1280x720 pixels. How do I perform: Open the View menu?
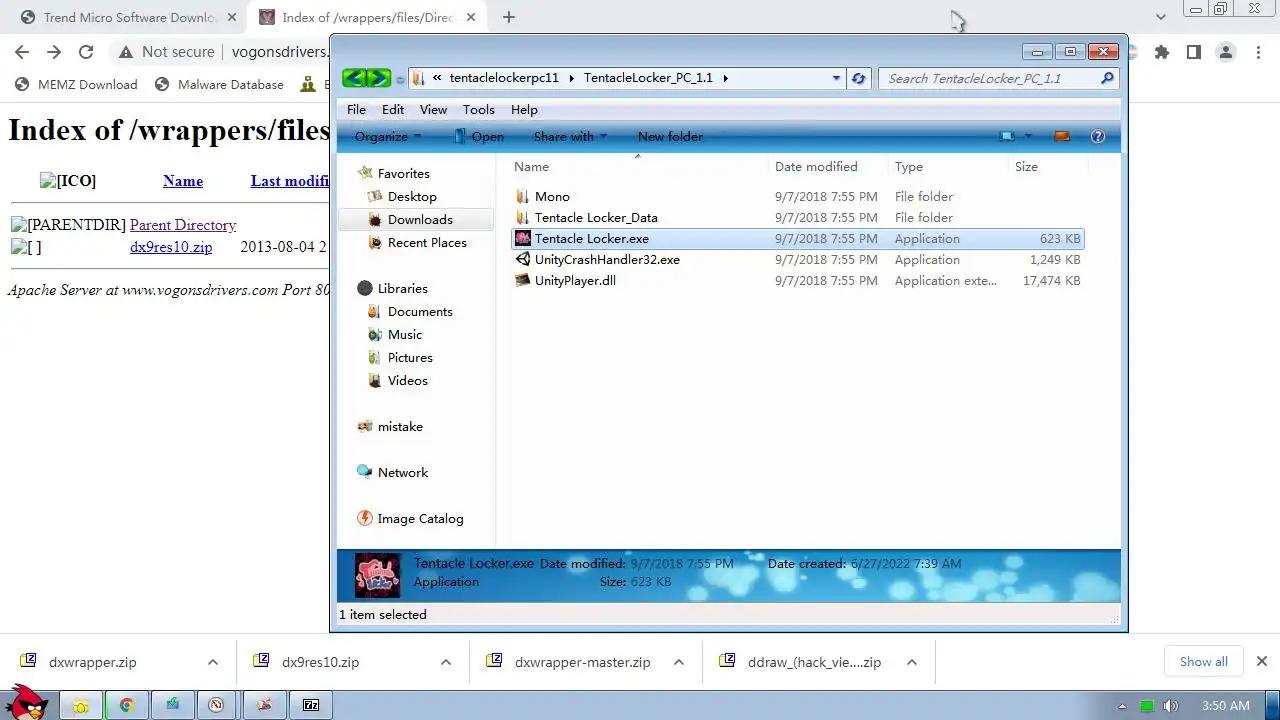pos(433,109)
